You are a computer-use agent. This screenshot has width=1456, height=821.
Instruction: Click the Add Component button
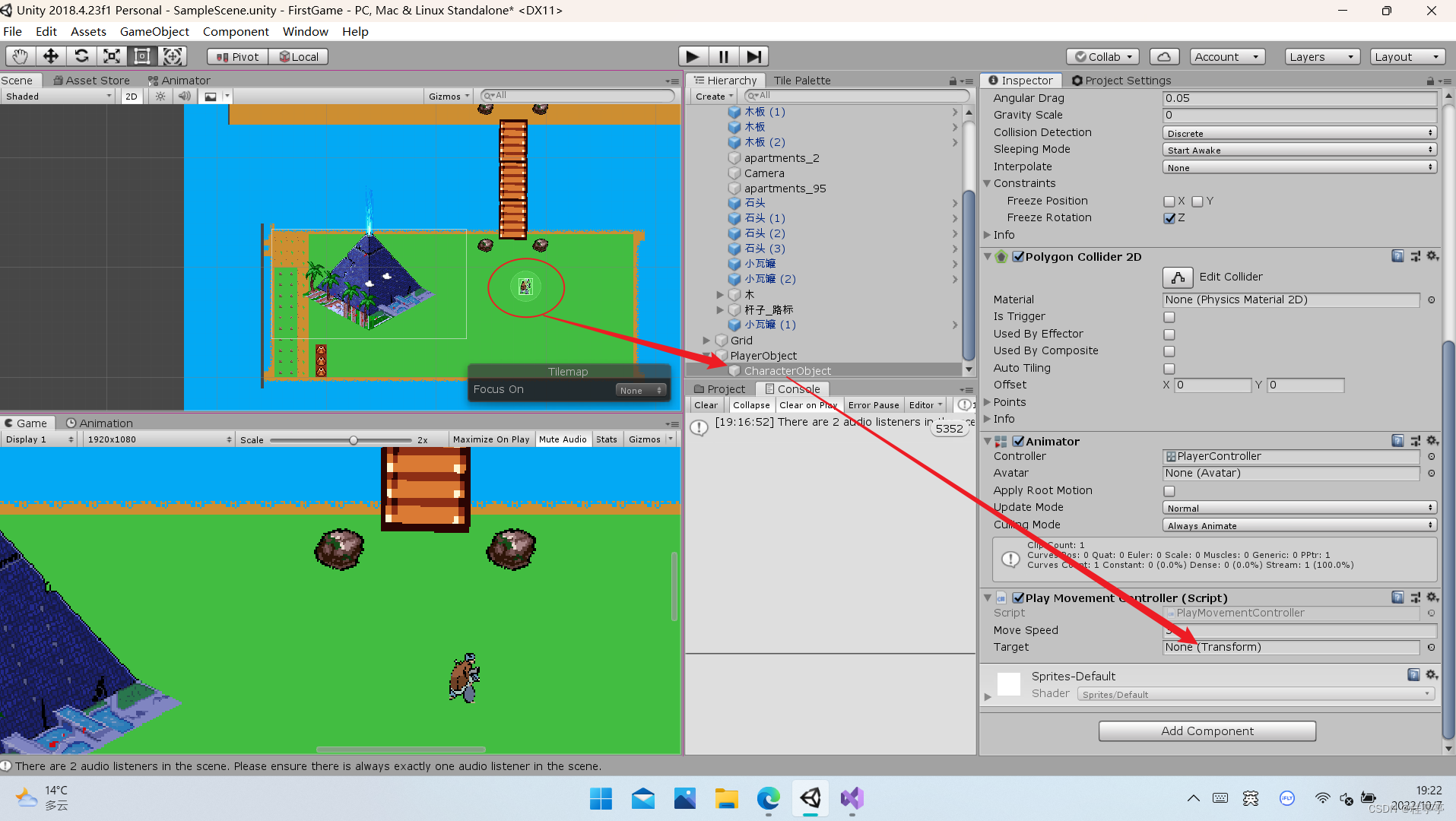click(x=1207, y=731)
